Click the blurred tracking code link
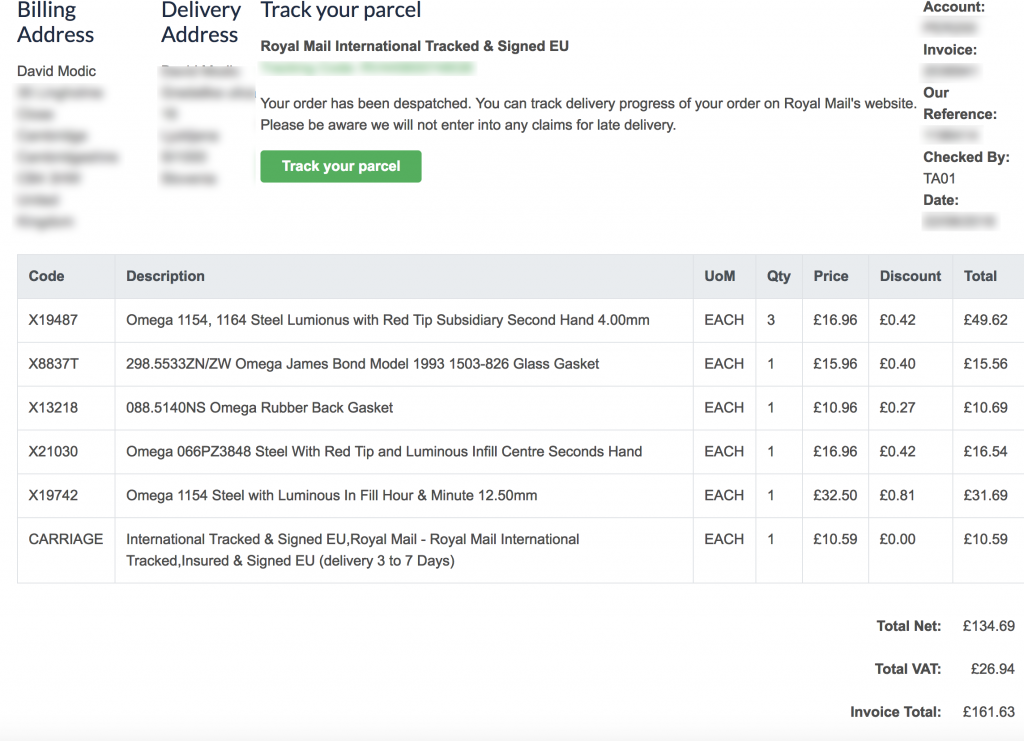 (x=367, y=68)
